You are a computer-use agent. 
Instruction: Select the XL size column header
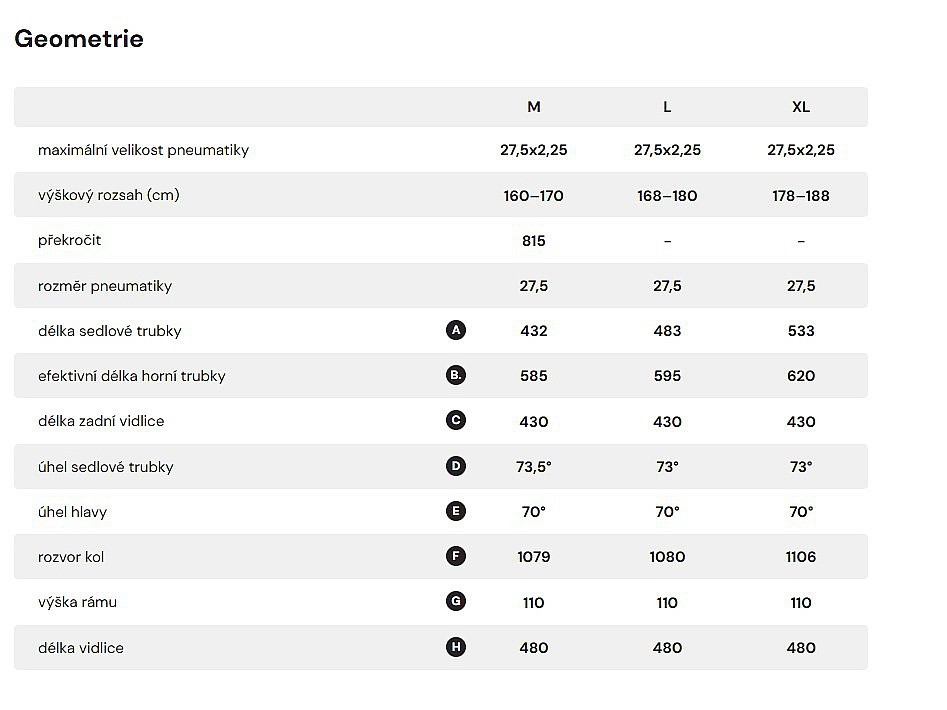coord(801,107)
